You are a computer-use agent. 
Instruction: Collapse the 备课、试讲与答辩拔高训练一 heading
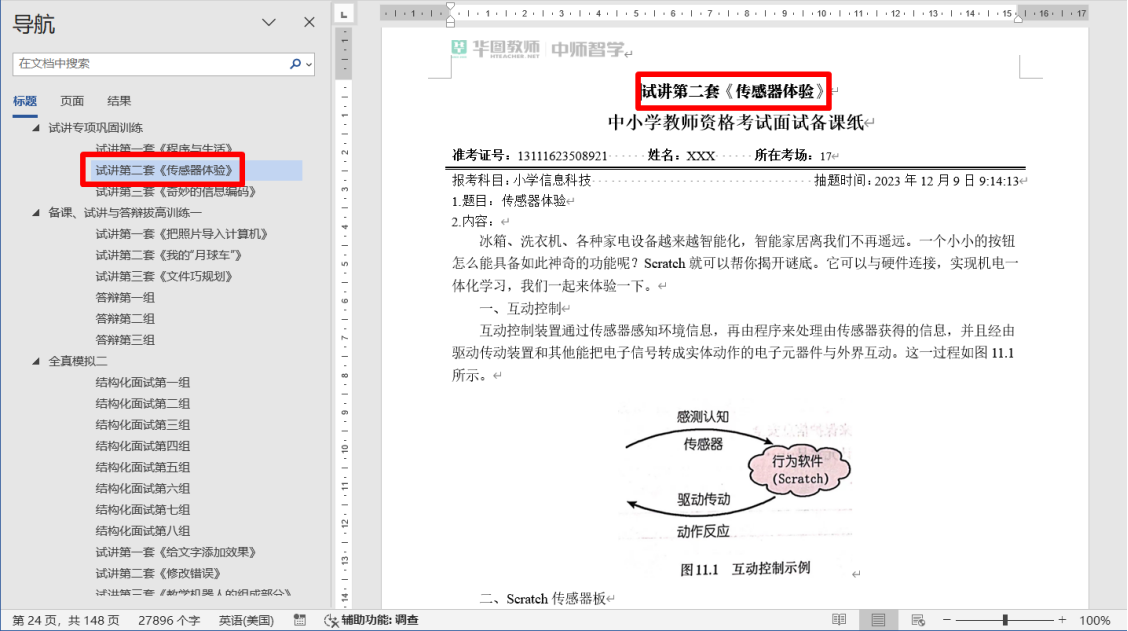click(37, 213)
